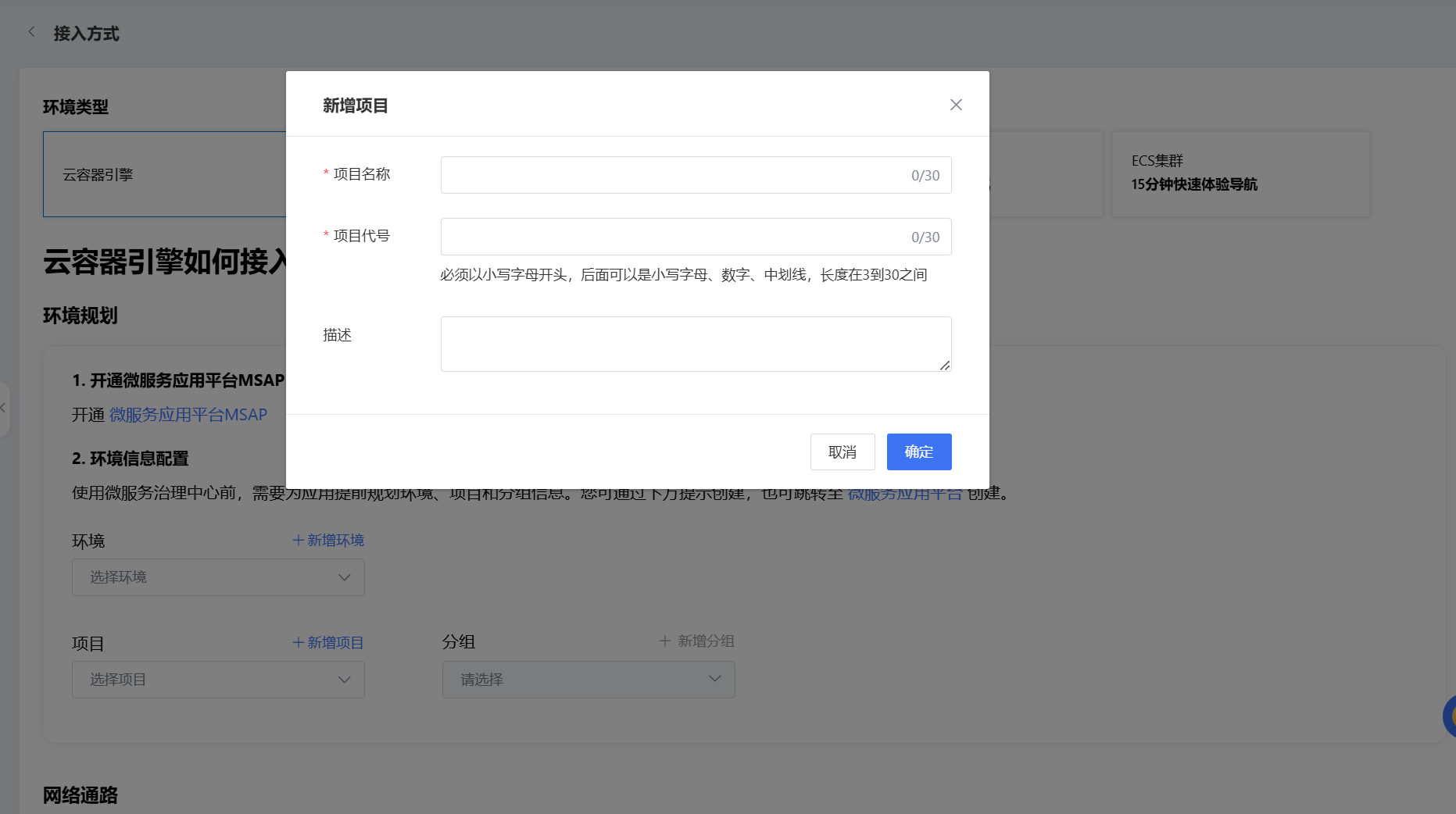Open the 微服务应用平台MSAP link
1456x814 pixels.
pos(188,415)
